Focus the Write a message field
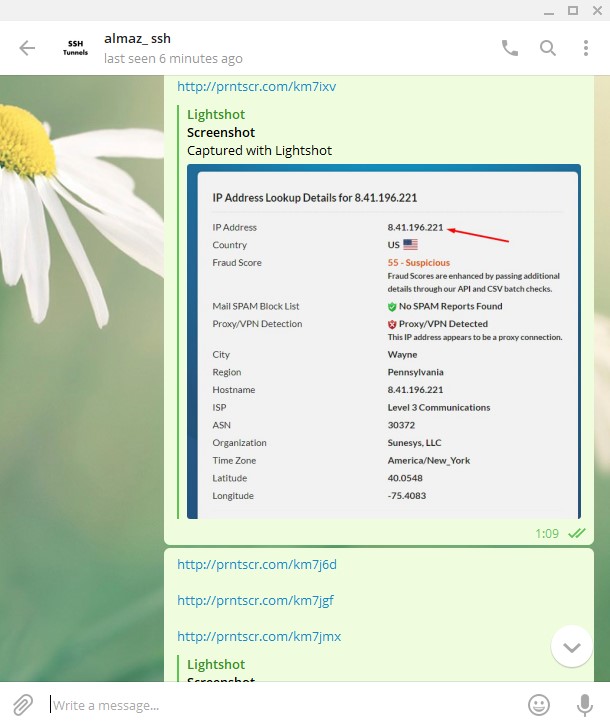 [283, 705]
